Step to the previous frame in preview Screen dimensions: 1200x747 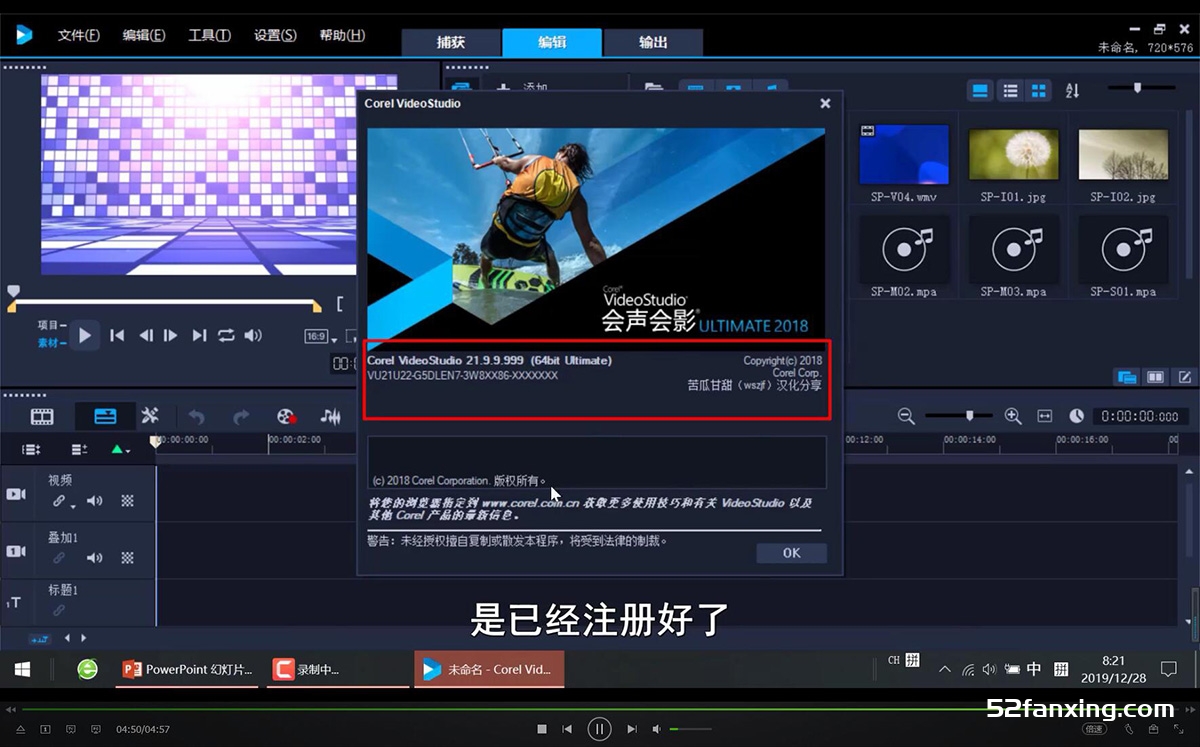pos(146,336)
